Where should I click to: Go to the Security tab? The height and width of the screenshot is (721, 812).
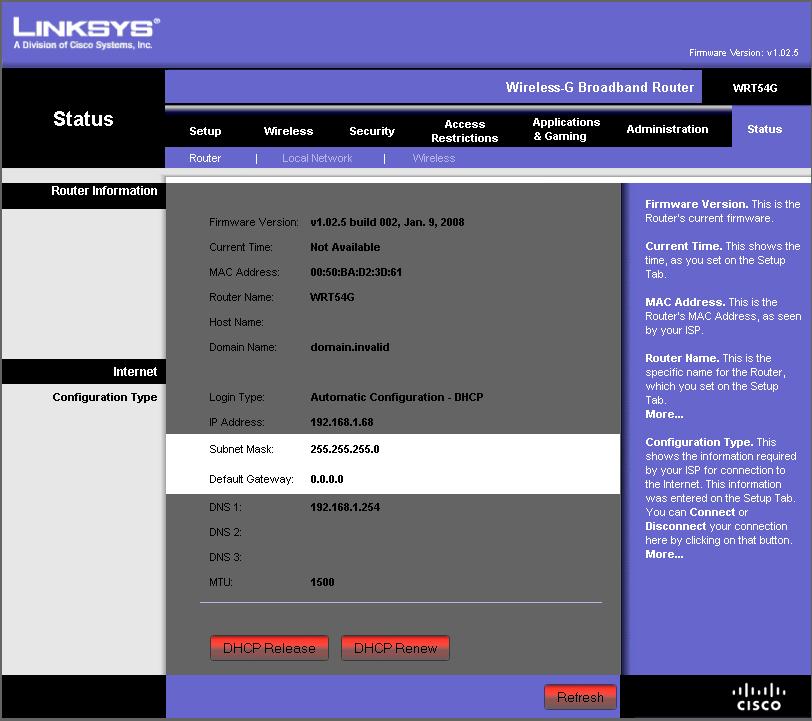coord(372,131)
